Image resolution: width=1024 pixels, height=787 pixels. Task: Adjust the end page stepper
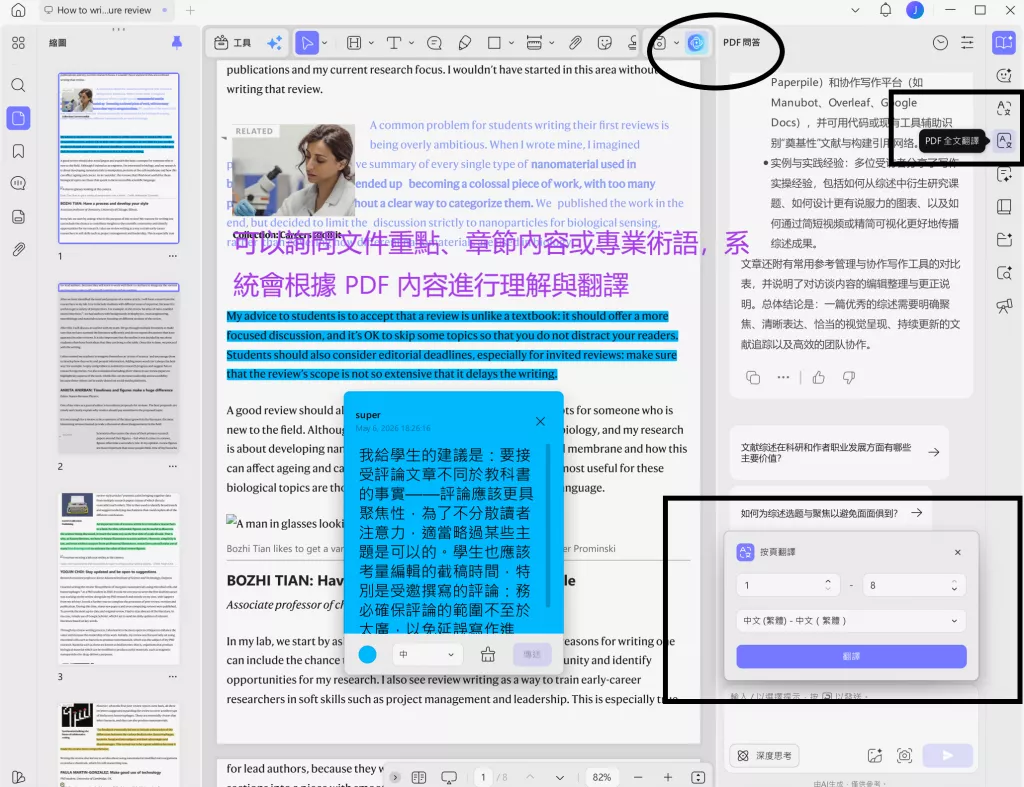pos(954,585)
